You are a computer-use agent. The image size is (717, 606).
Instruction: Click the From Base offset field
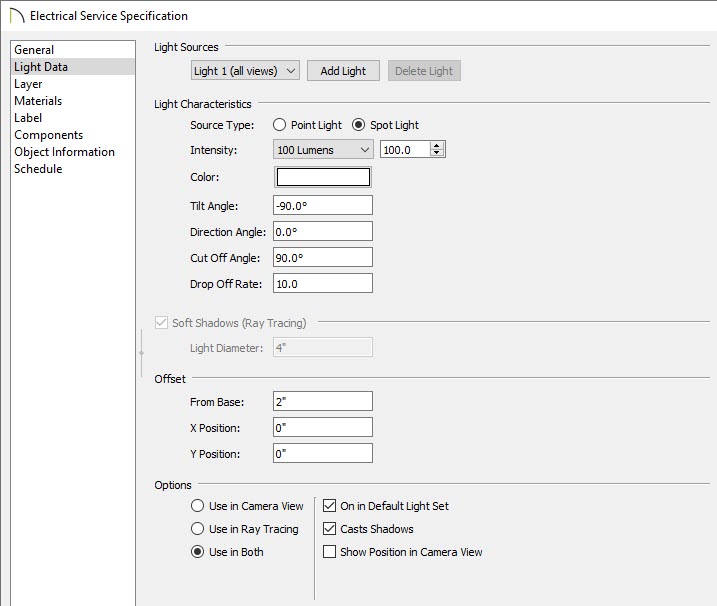pos(323,402)
